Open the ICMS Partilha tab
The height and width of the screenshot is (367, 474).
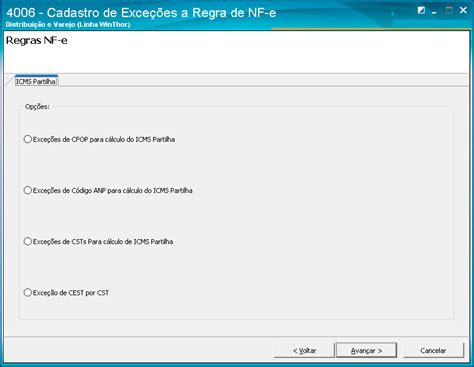pos(36,81)
